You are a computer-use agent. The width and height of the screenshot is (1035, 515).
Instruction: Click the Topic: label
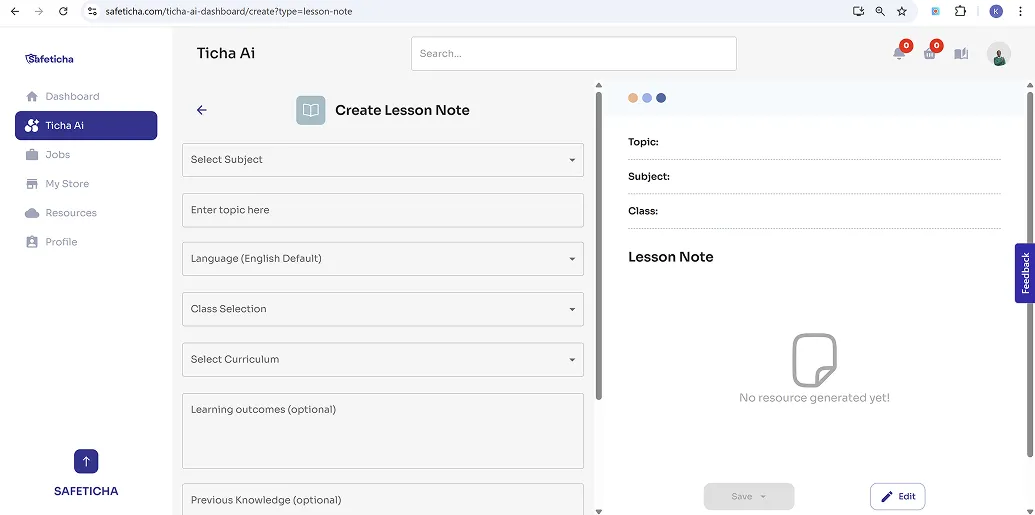click(x=644, y=142)
